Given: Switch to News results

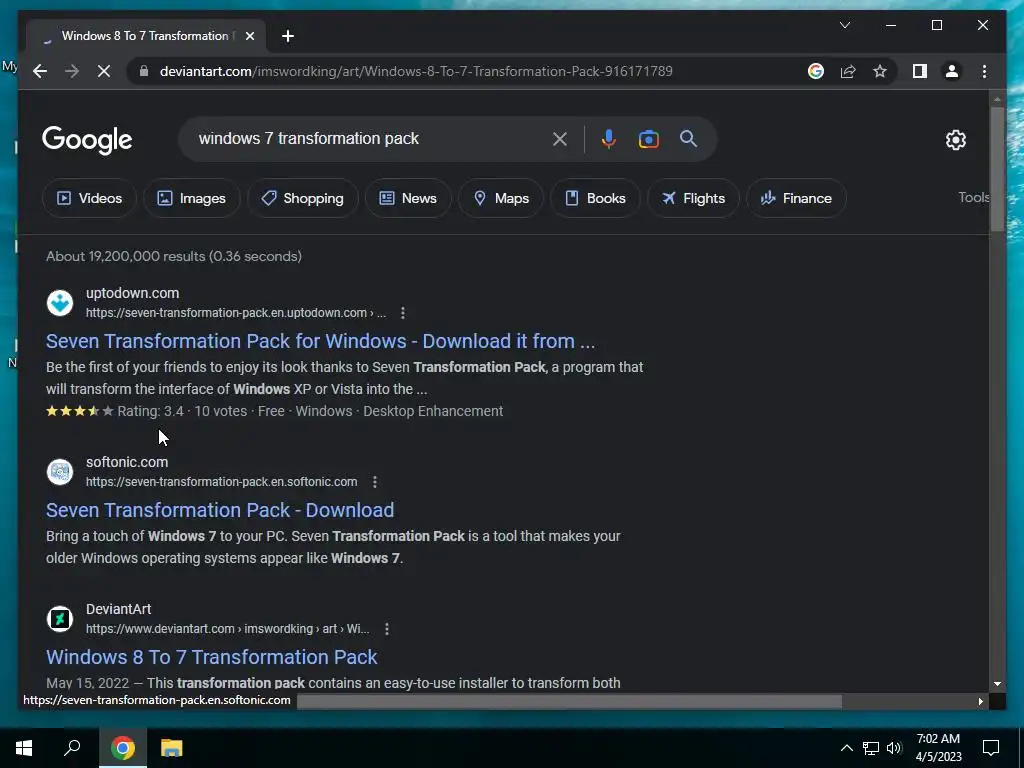Looking at the screenshot, I should [x=408, y=198].
